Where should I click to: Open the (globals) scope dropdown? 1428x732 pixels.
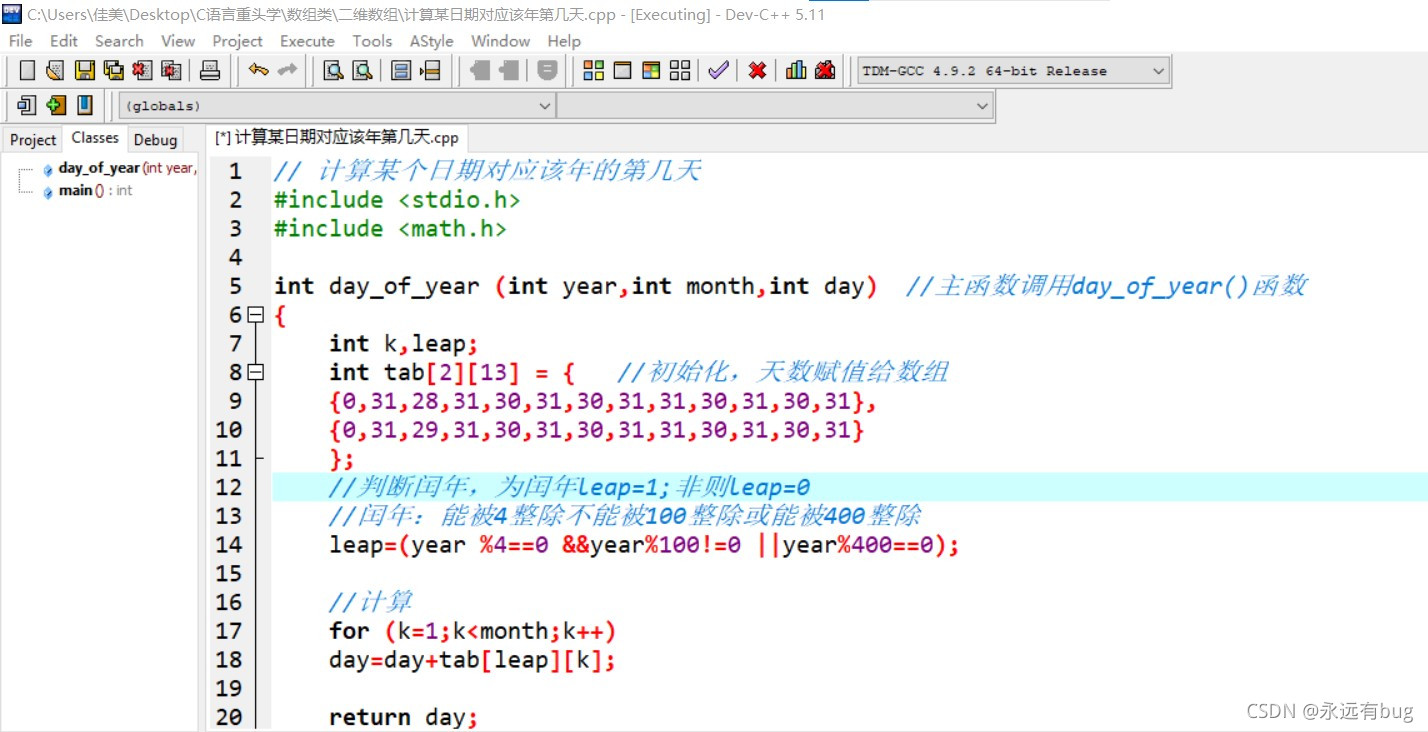click(x=337, y=105)
